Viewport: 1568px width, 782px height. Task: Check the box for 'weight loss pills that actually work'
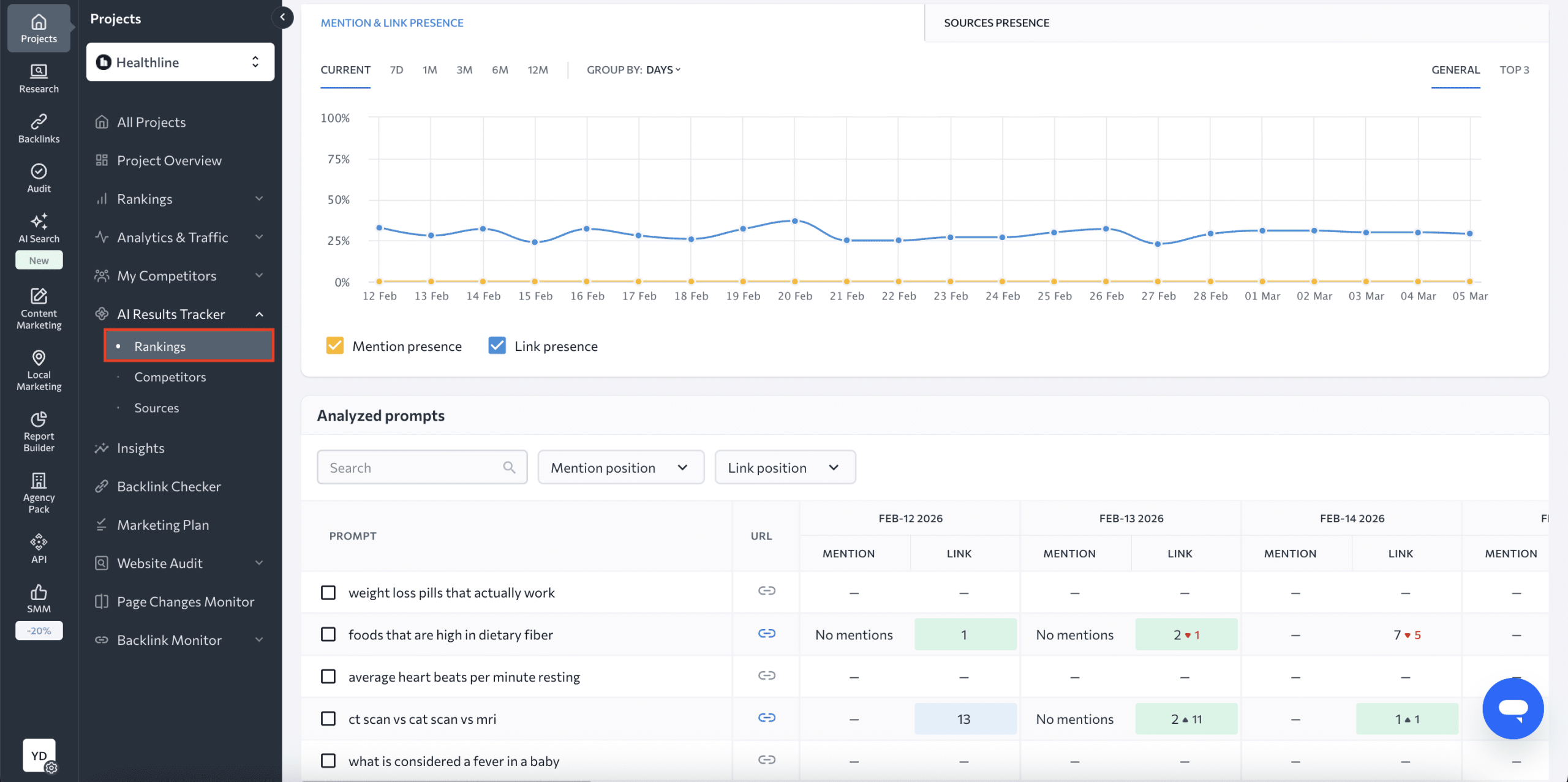click(328, 592)
